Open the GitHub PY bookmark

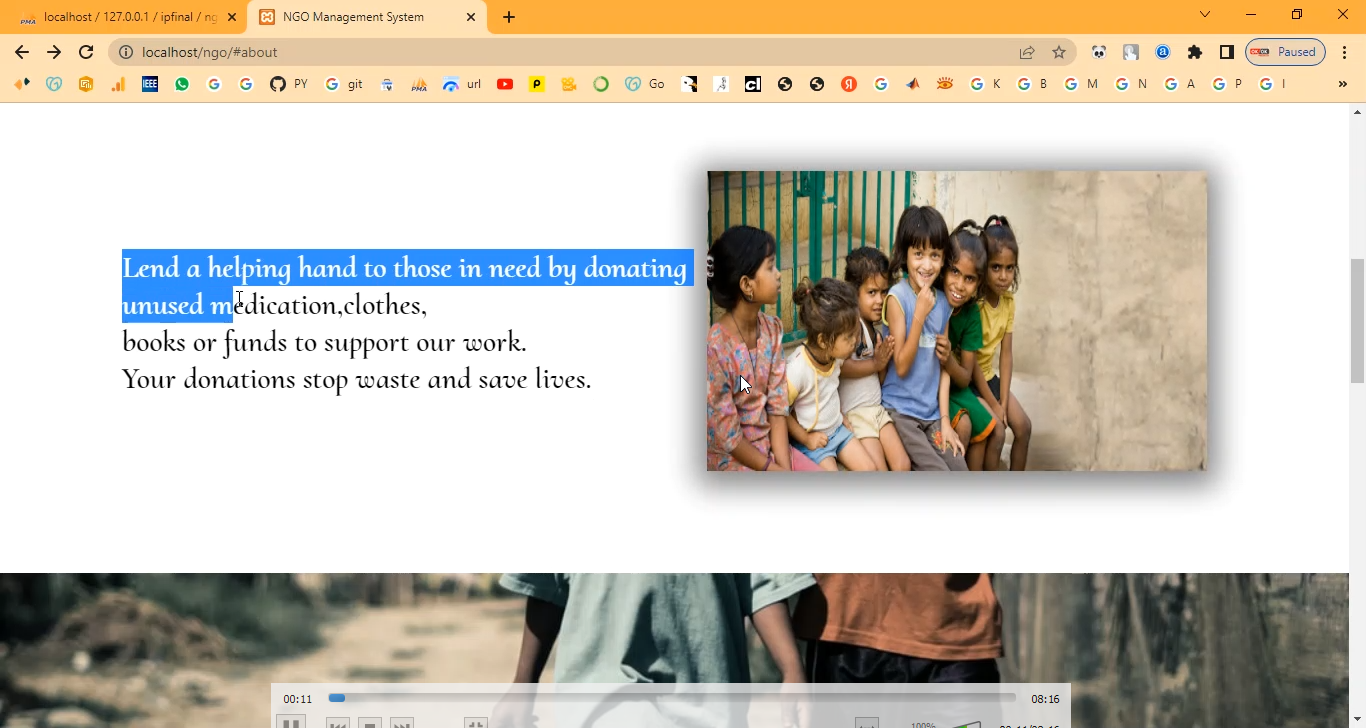288,84
